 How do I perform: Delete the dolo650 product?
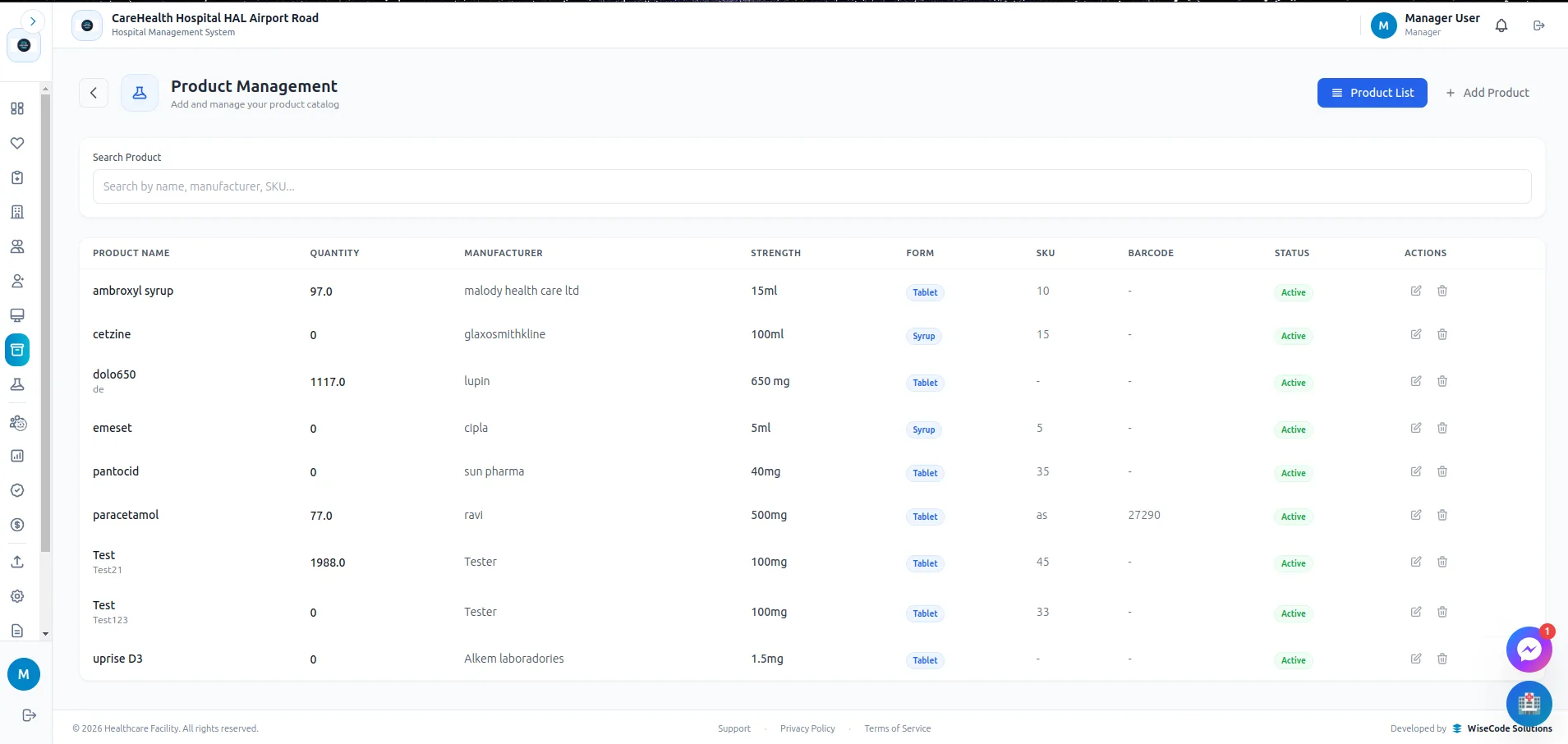click(x=1442, y=381)
